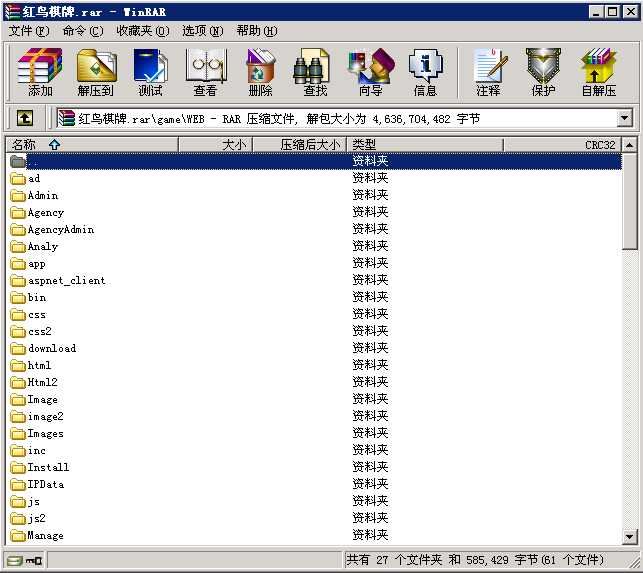Viewport: 643px width, 573px height.
Task: Sort by 类型 column header
Action: tap(425, 144)
